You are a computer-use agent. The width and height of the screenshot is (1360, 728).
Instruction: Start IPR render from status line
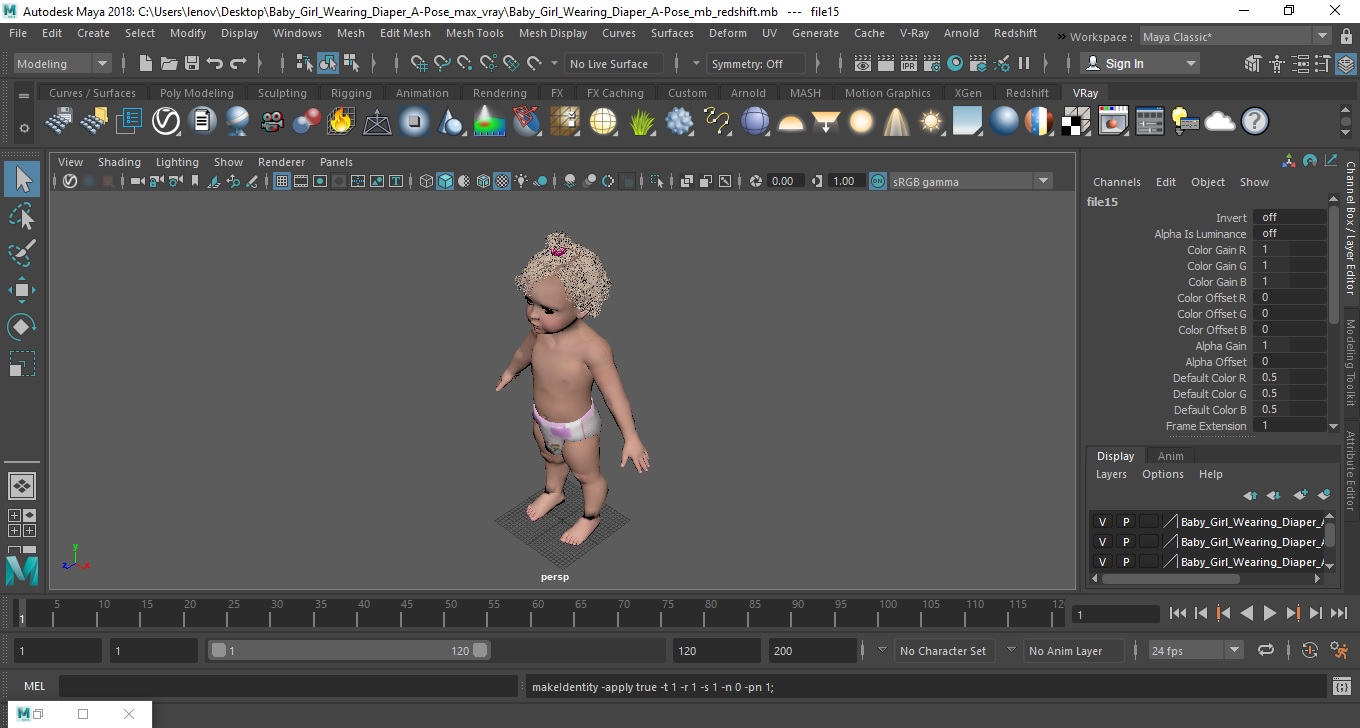tap(909, 63)
